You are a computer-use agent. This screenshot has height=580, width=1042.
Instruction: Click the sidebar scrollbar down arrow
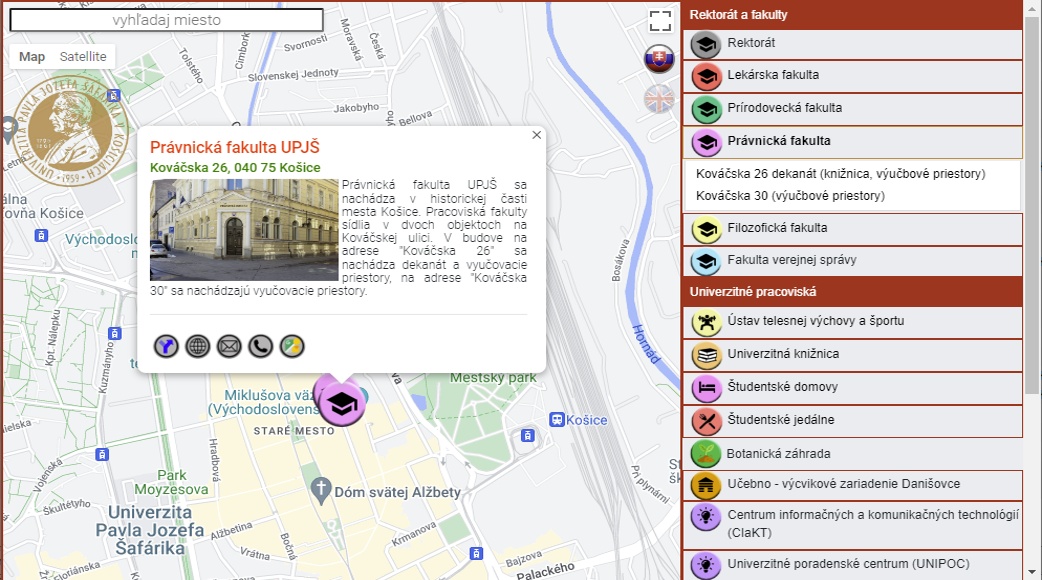(x=1032, y=572)
